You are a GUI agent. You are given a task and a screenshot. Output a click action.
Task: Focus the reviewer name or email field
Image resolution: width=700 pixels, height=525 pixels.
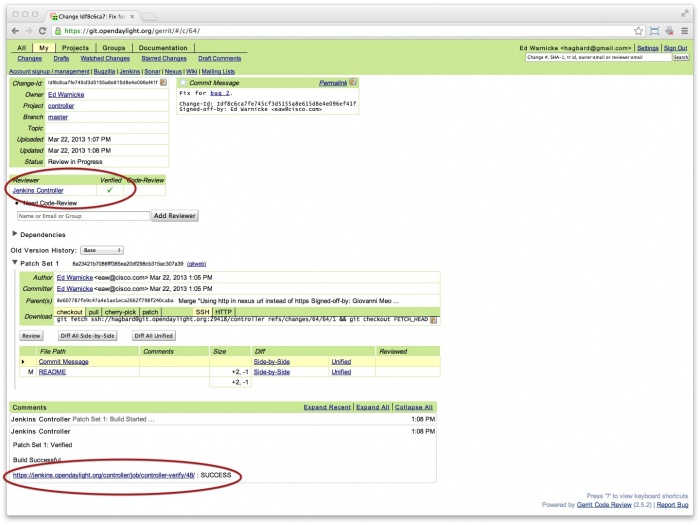(83, 216)
